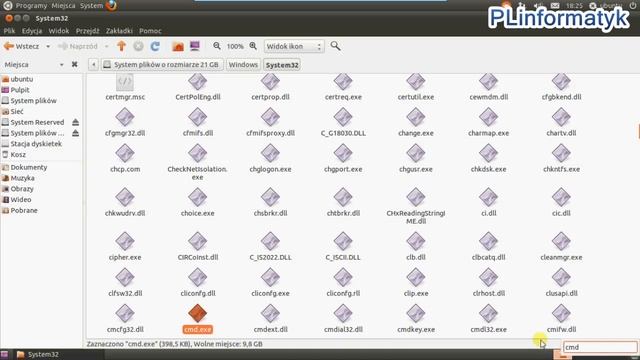The height and width of the screenshot is (360, 640).
Task: Open Pobrane in the sidebar
Action: (x=24, y=211)
